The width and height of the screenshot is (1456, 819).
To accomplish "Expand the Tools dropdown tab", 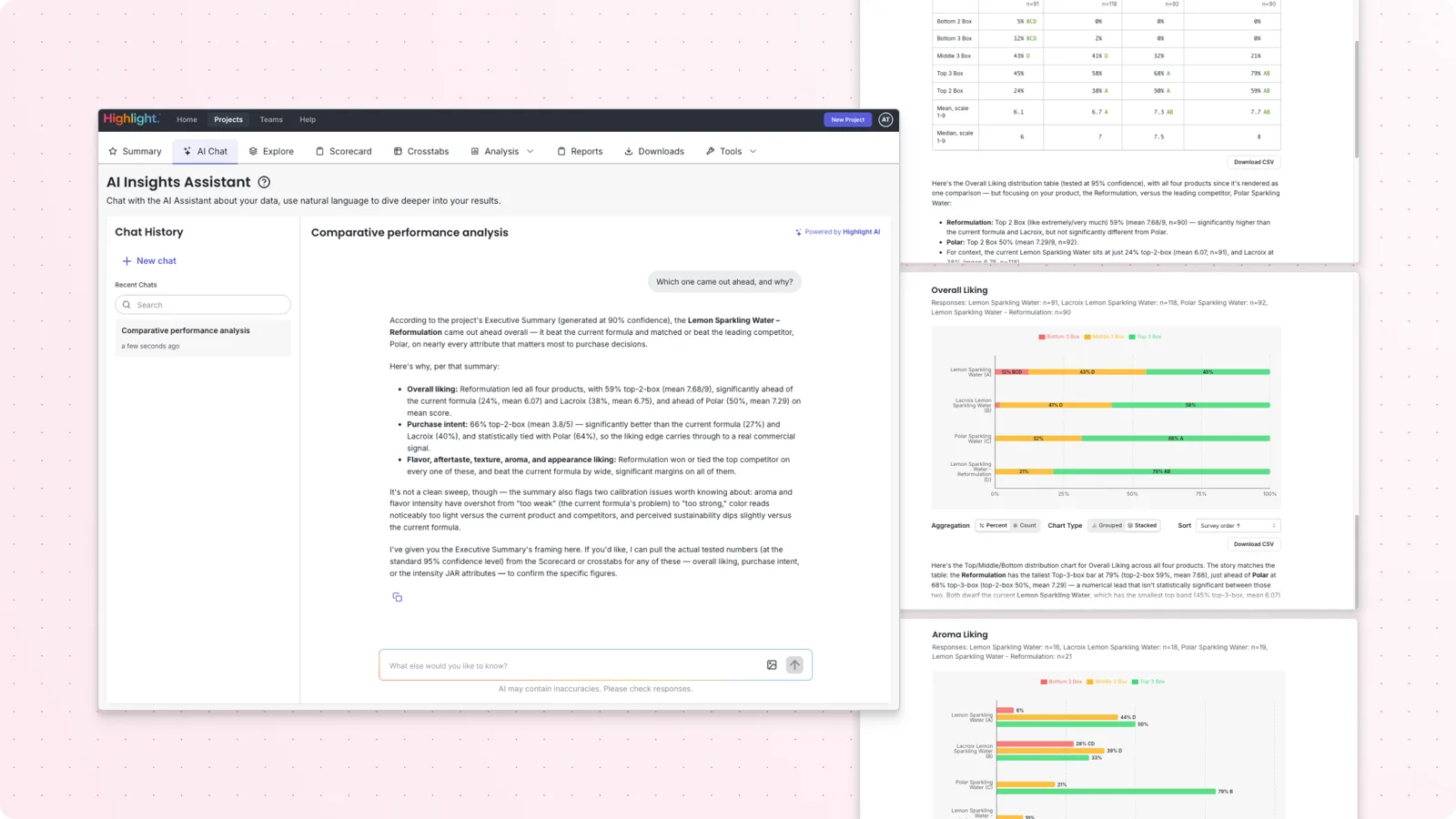I will 731,151.
